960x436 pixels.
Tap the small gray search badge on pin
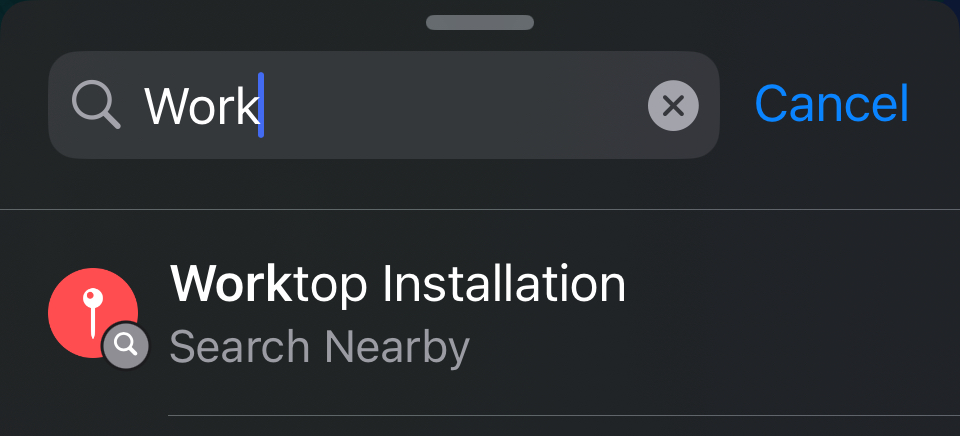tap(126, 345)
